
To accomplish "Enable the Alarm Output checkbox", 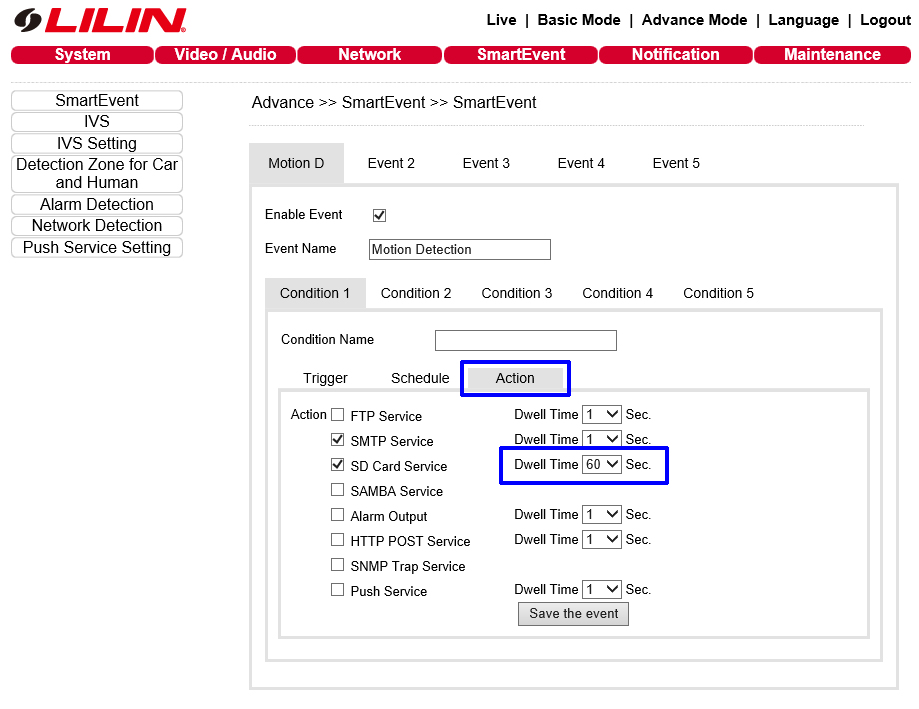I will coord(338,515).
